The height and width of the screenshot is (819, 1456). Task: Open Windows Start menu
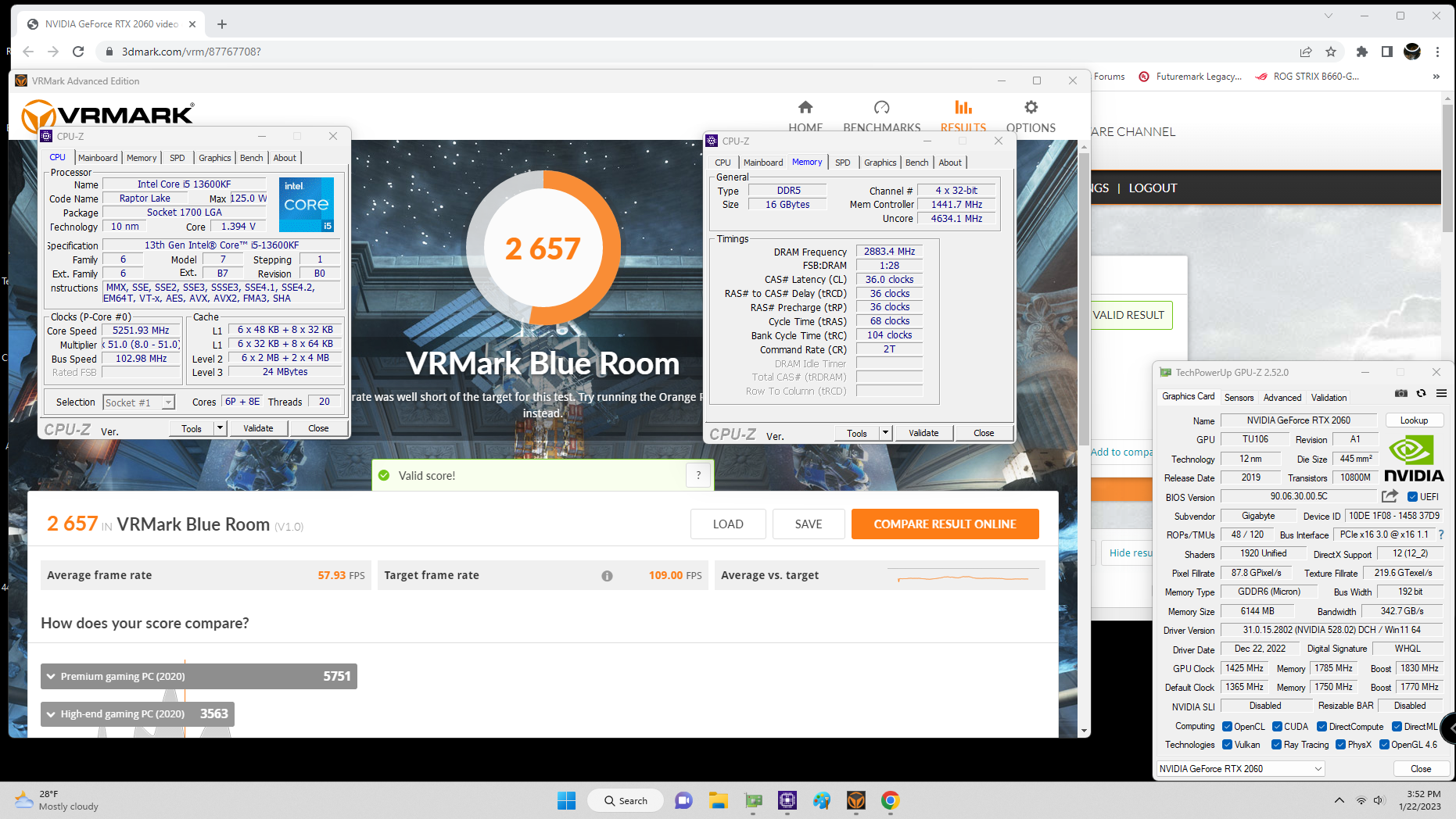[566, 800]
